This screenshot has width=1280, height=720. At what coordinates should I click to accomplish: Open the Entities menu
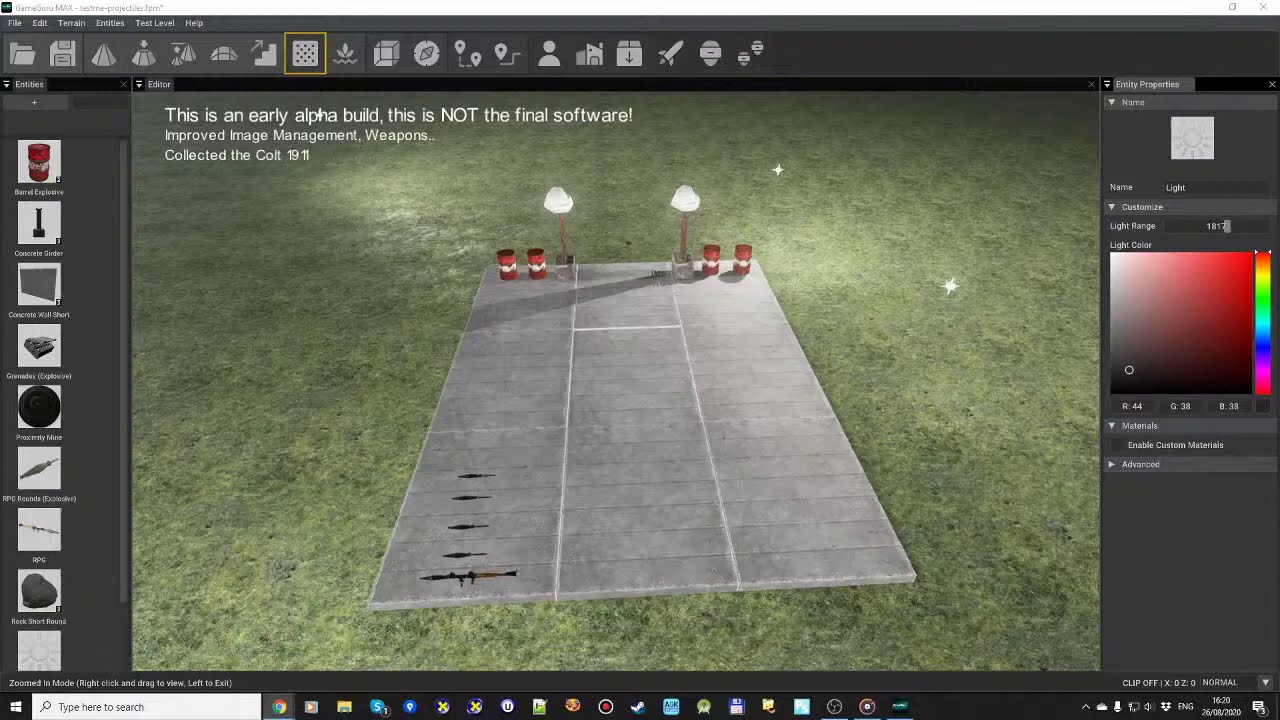click(110, 23)
